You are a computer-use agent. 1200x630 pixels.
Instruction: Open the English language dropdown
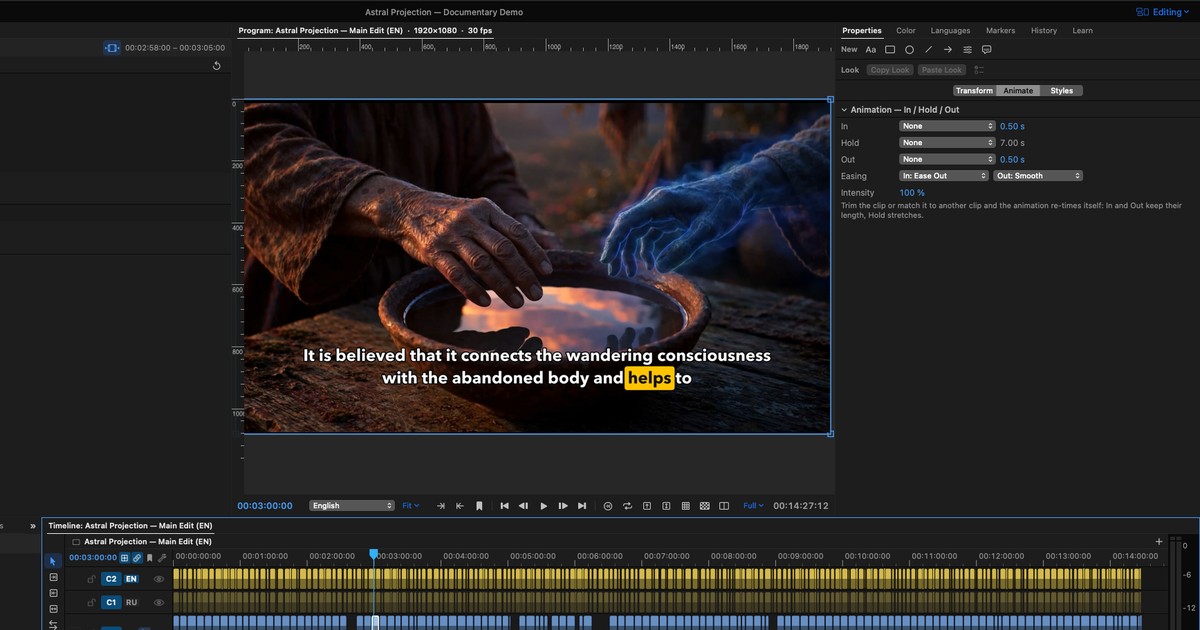tap(352, 506)
